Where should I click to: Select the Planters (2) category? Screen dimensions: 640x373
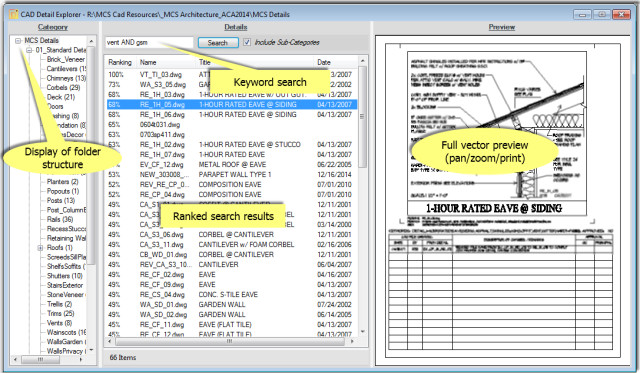[x=62, y=182]
